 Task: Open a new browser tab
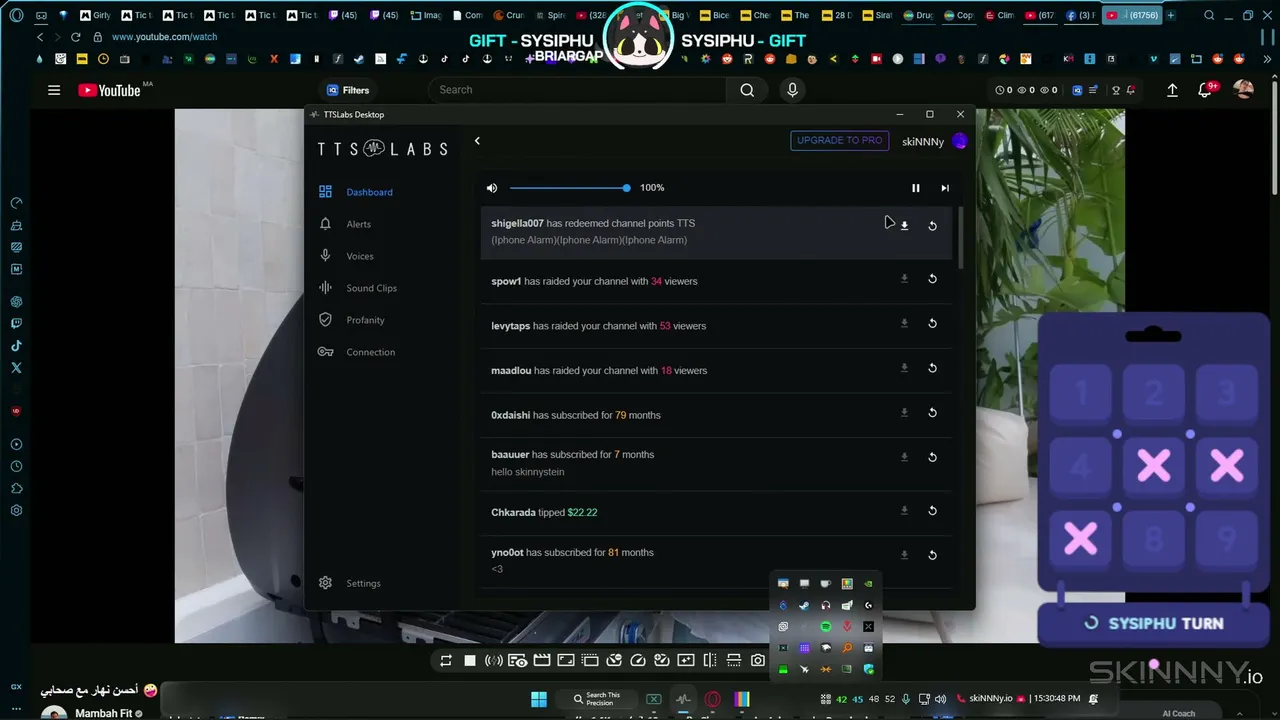coord(1171,15)
